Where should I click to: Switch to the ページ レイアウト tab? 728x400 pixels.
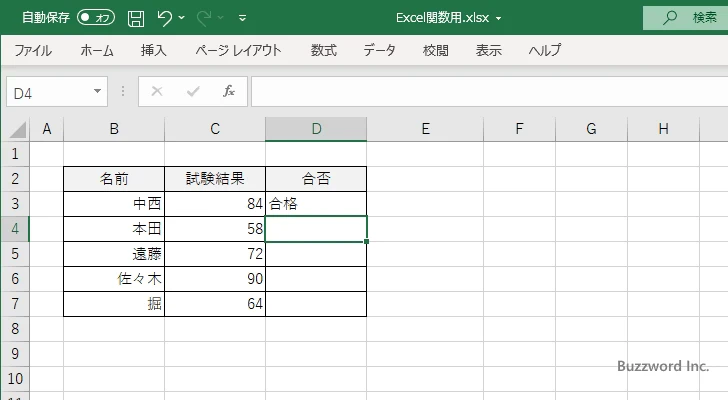[238, 50]
